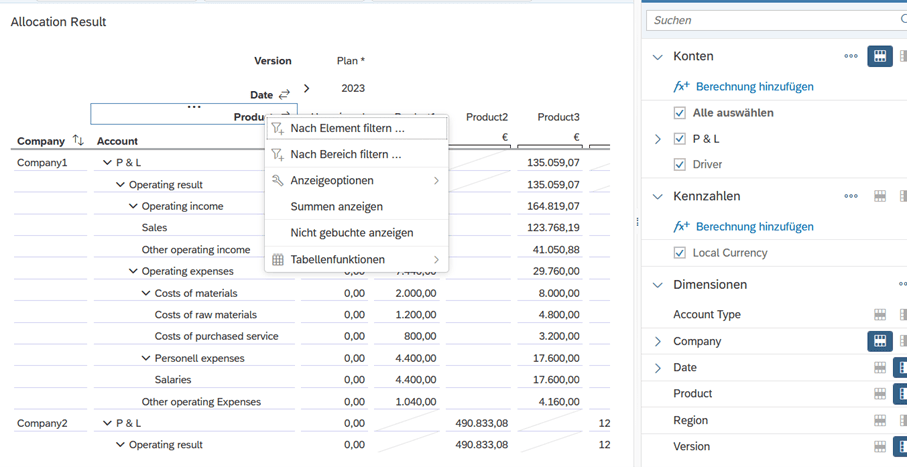Collapse Operating income row in table
This screenshot has width=907, height=467.
133,207
